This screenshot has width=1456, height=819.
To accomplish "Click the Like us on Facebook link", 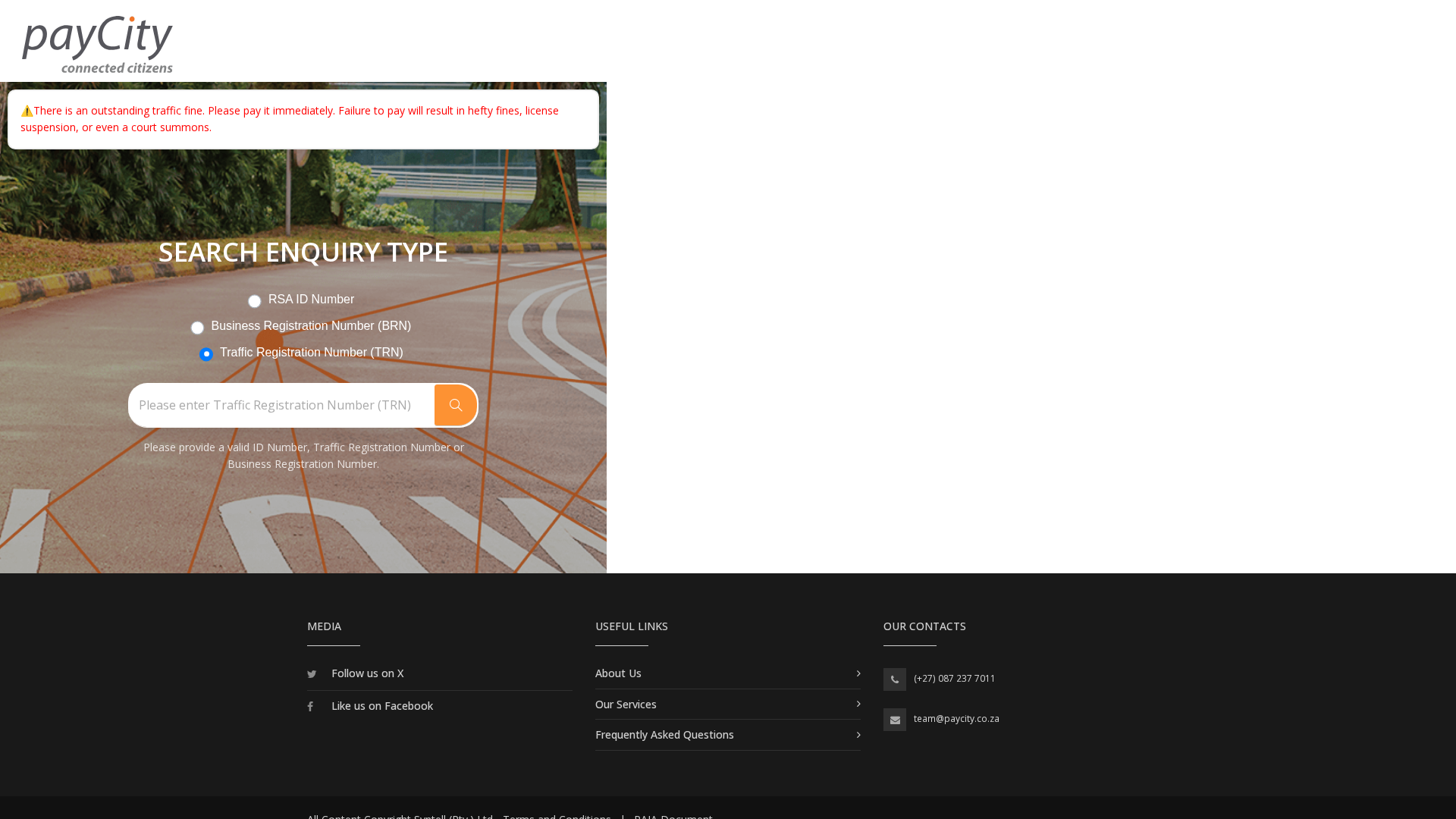I will 382,705.
